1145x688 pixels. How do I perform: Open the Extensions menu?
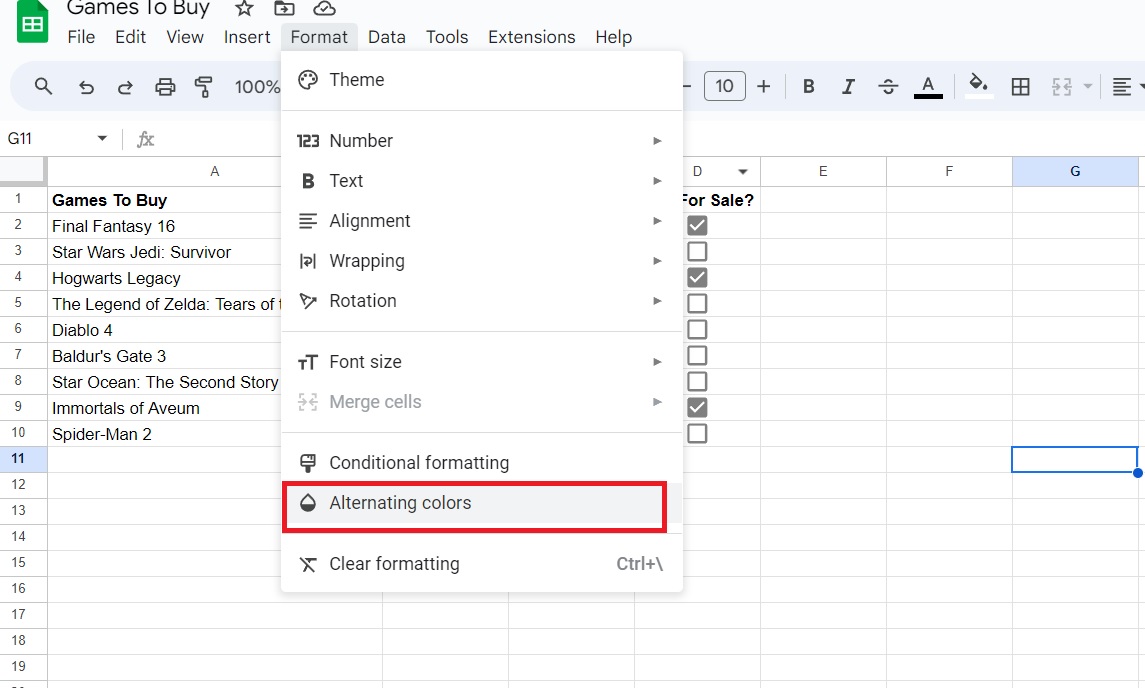pos(532,37)
